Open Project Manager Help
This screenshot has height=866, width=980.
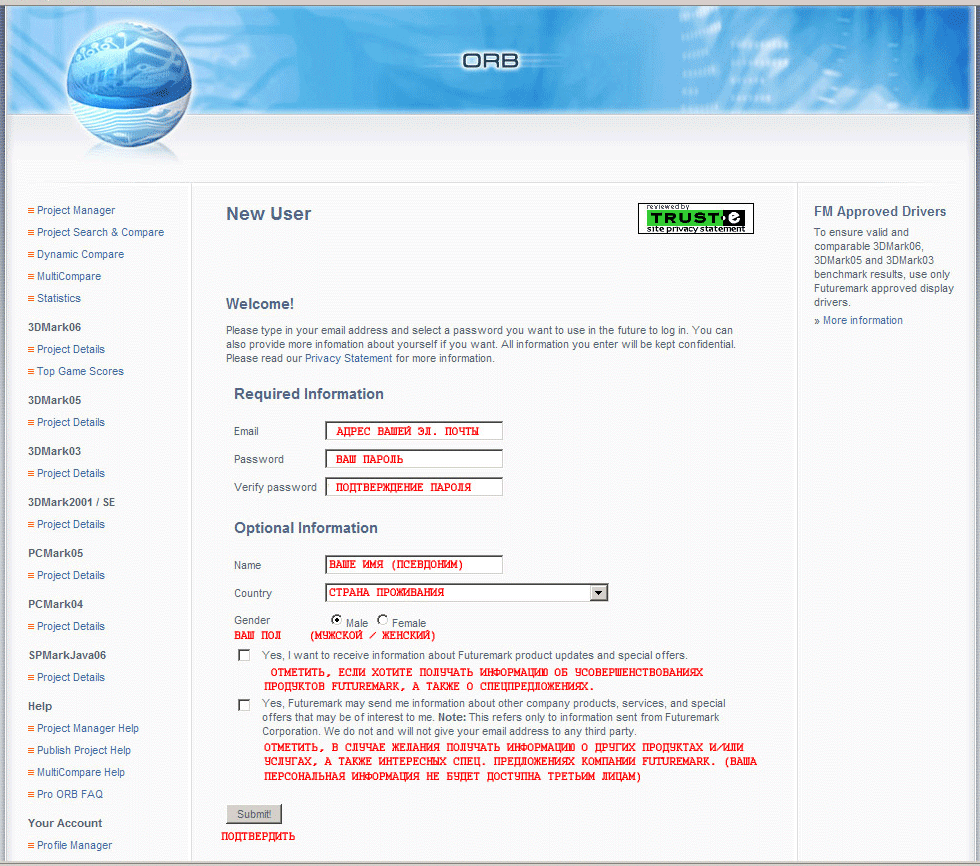88,729
